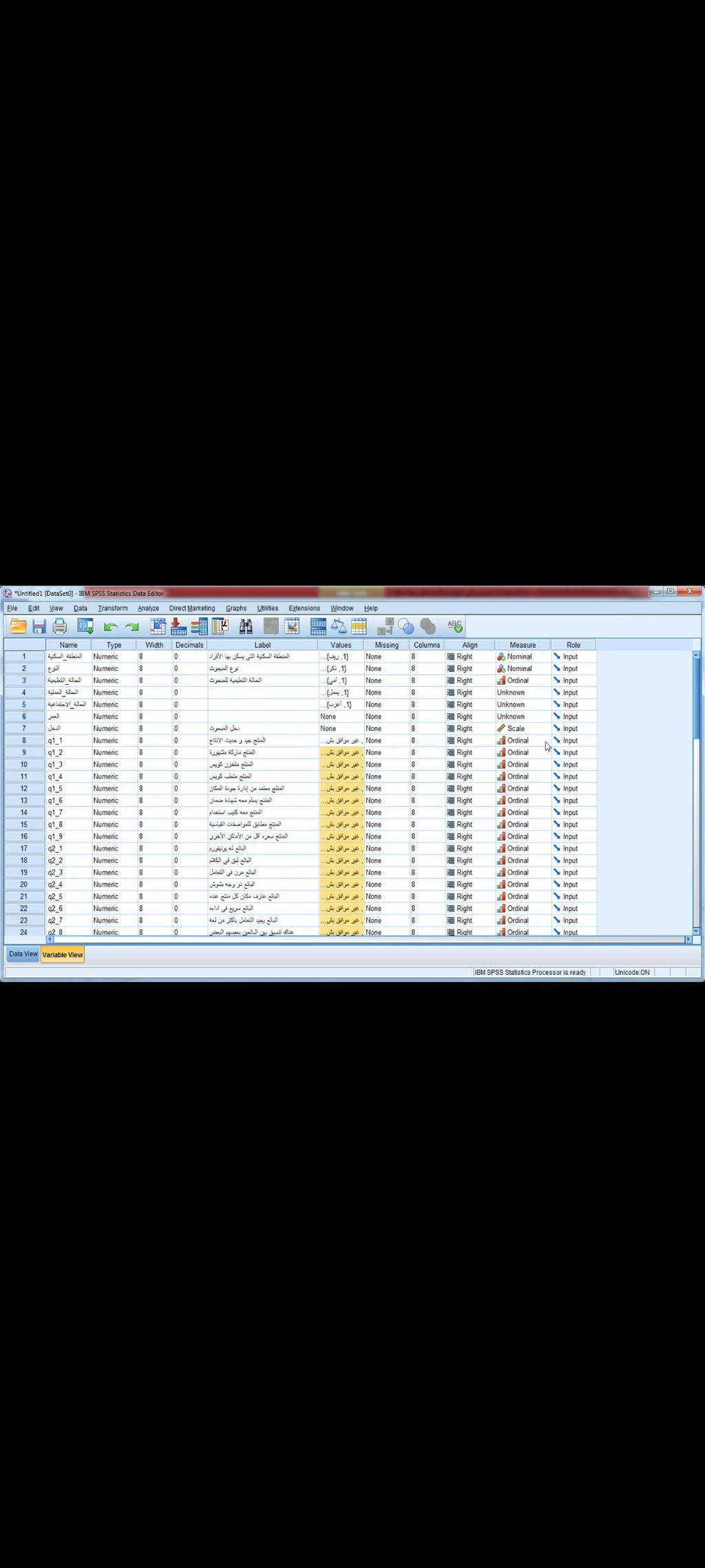Select row header number 8

pos(24,741)
